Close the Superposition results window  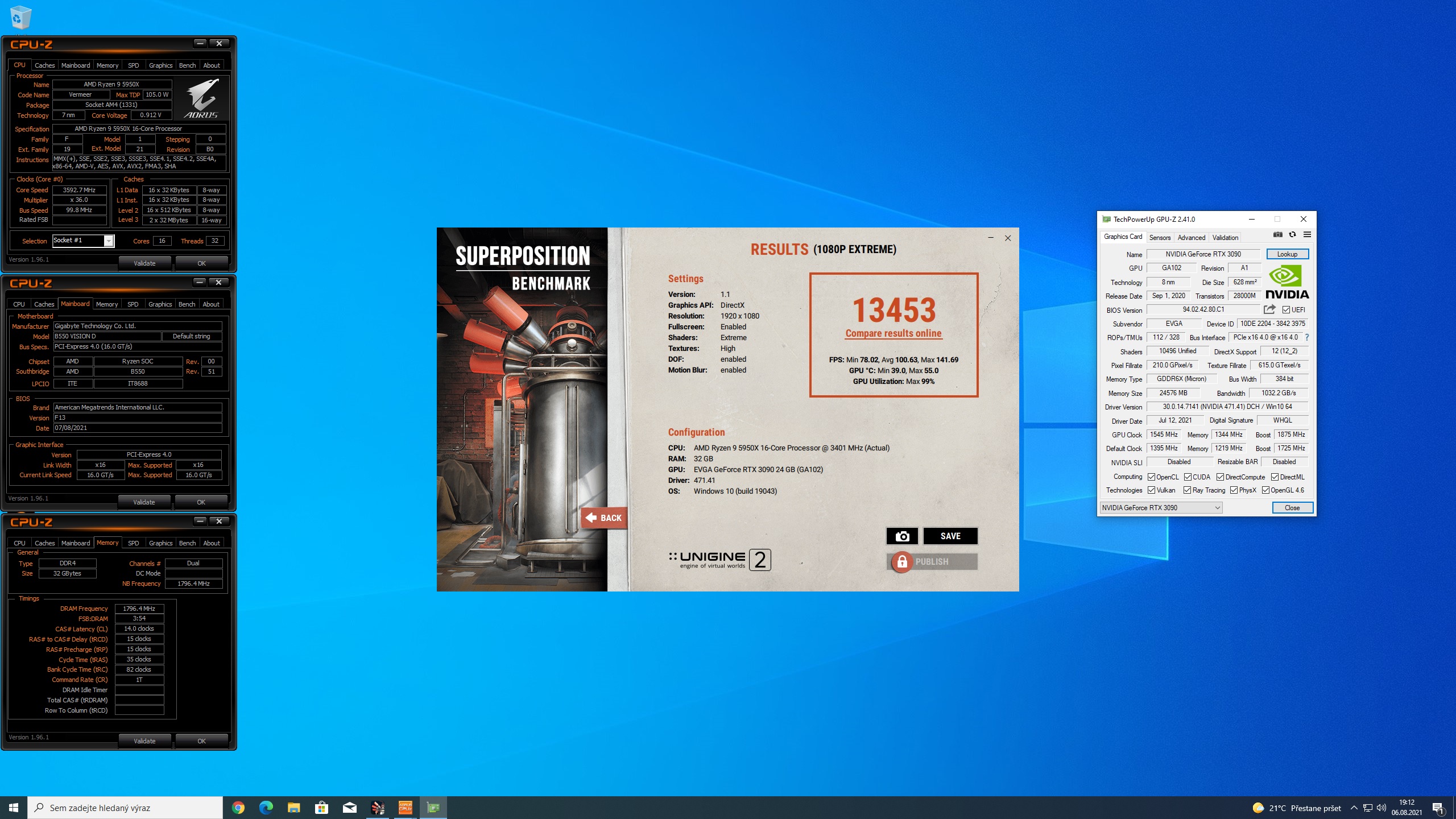click(x=1008, y=238)
